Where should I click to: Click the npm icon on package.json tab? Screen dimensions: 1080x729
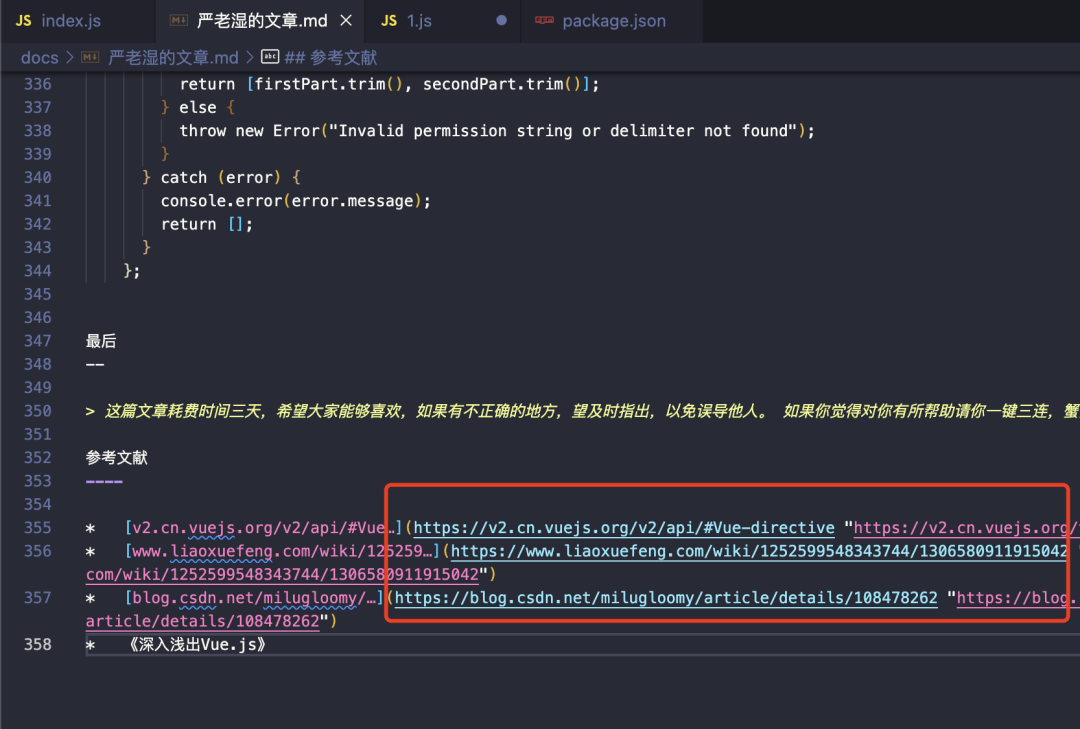(544, 20)
